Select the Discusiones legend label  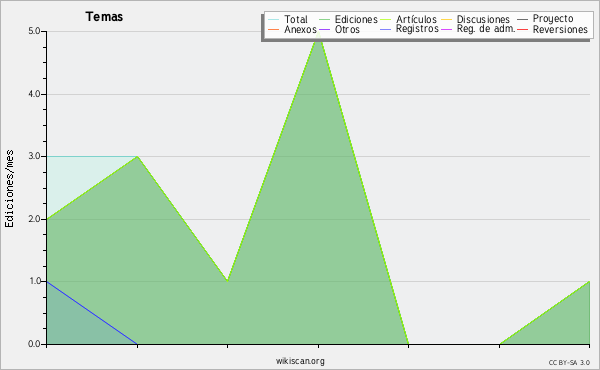point(483,19)
